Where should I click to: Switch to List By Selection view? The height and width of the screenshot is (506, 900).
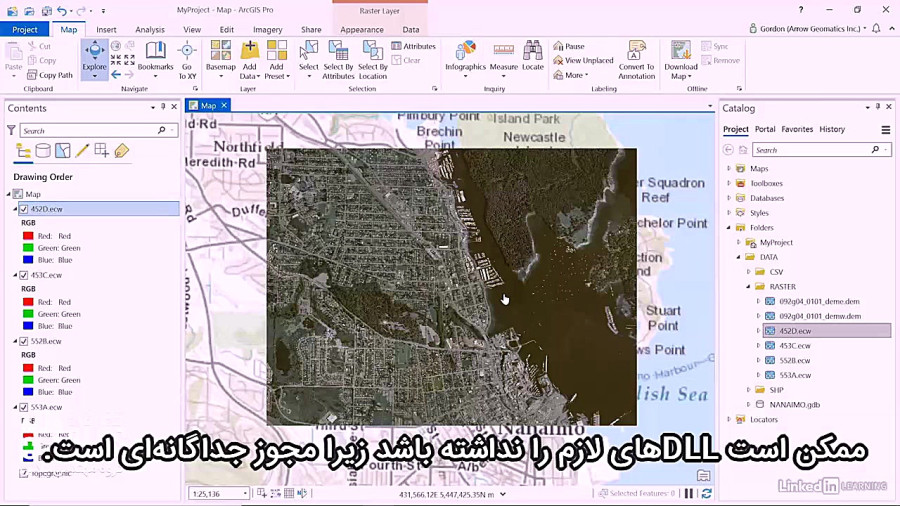coord(63,151)
